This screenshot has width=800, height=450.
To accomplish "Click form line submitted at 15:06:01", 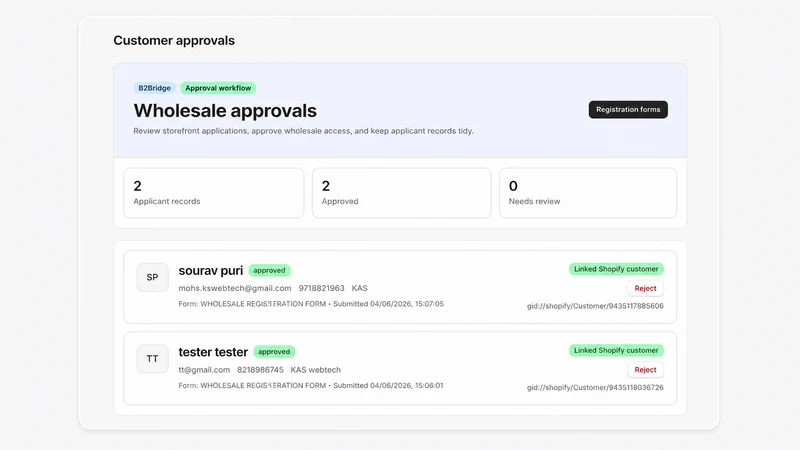I will 311,385.
